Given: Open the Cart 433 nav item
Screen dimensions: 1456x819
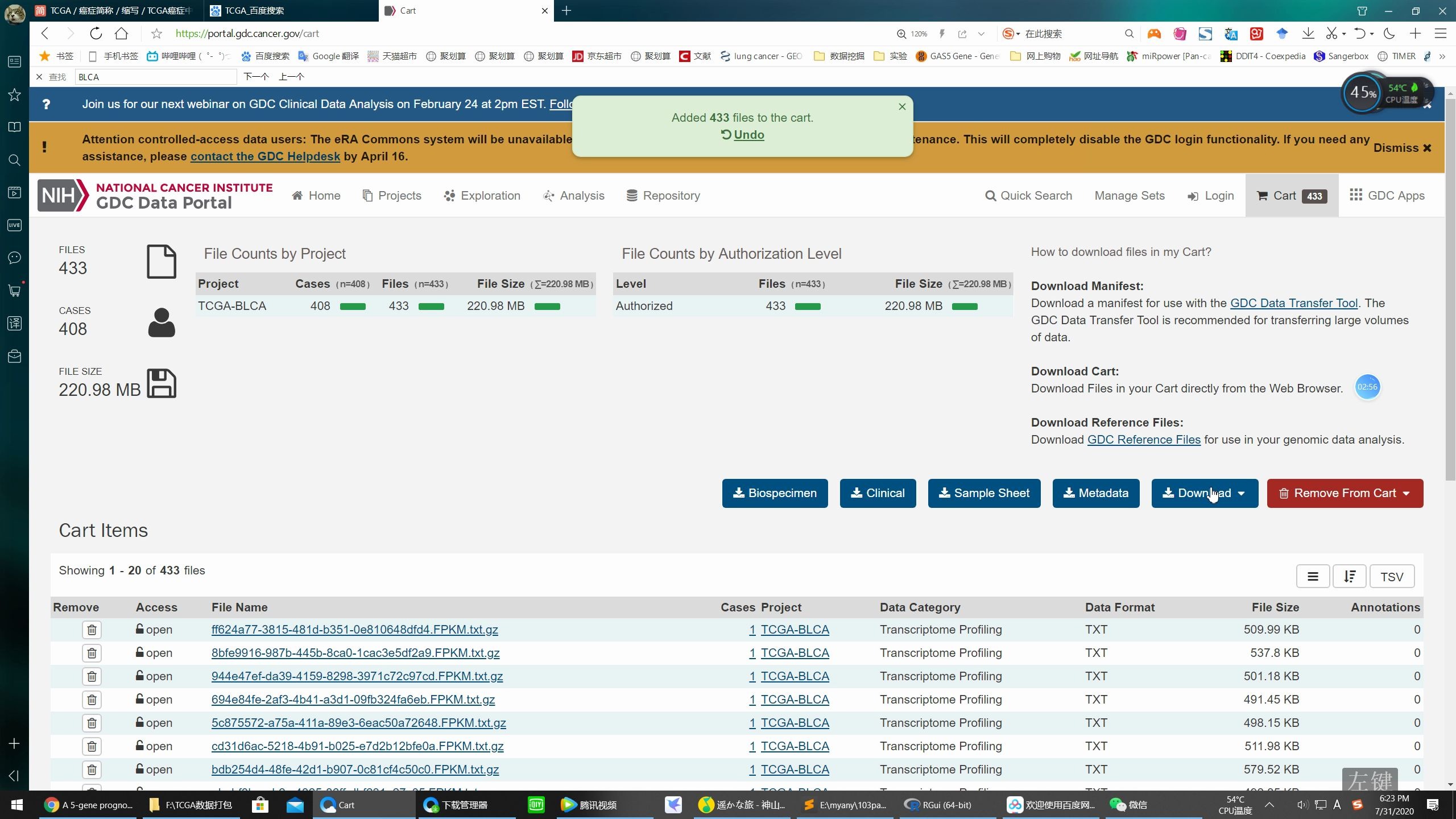Looking at the screenshot, I should point(1292,196).
